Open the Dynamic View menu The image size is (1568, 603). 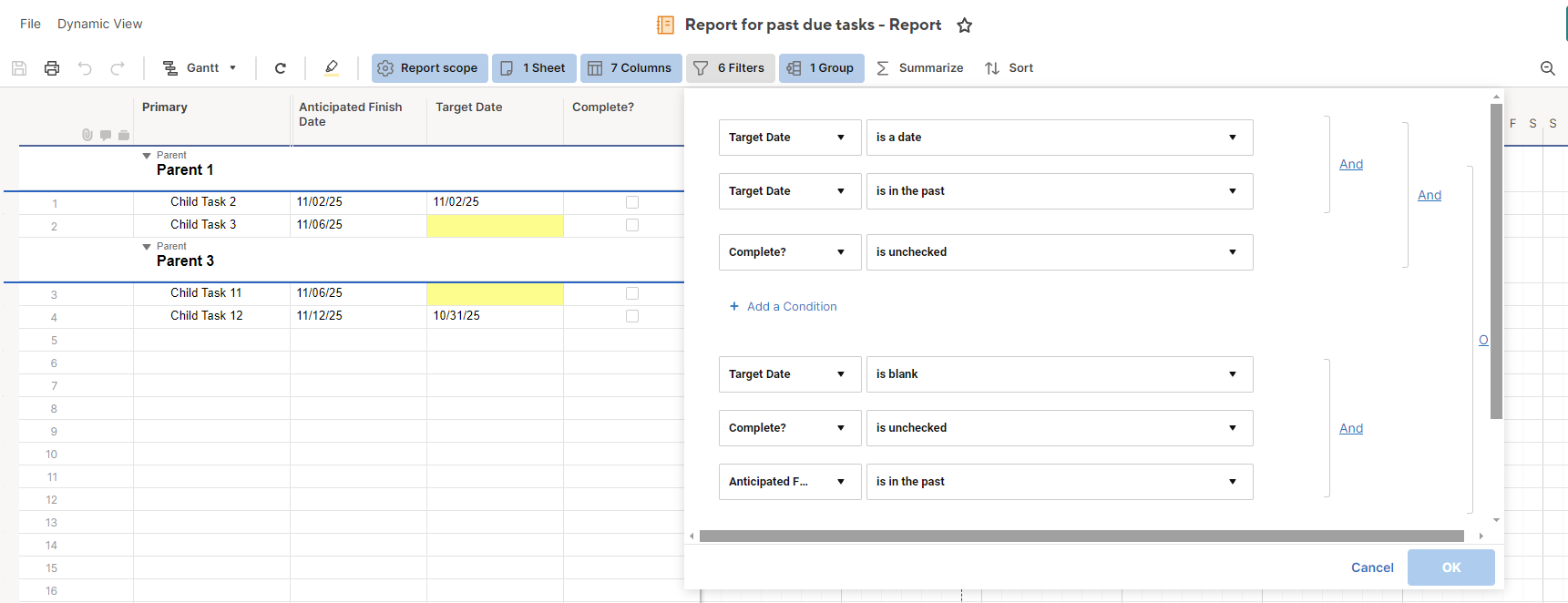point(99,24)
